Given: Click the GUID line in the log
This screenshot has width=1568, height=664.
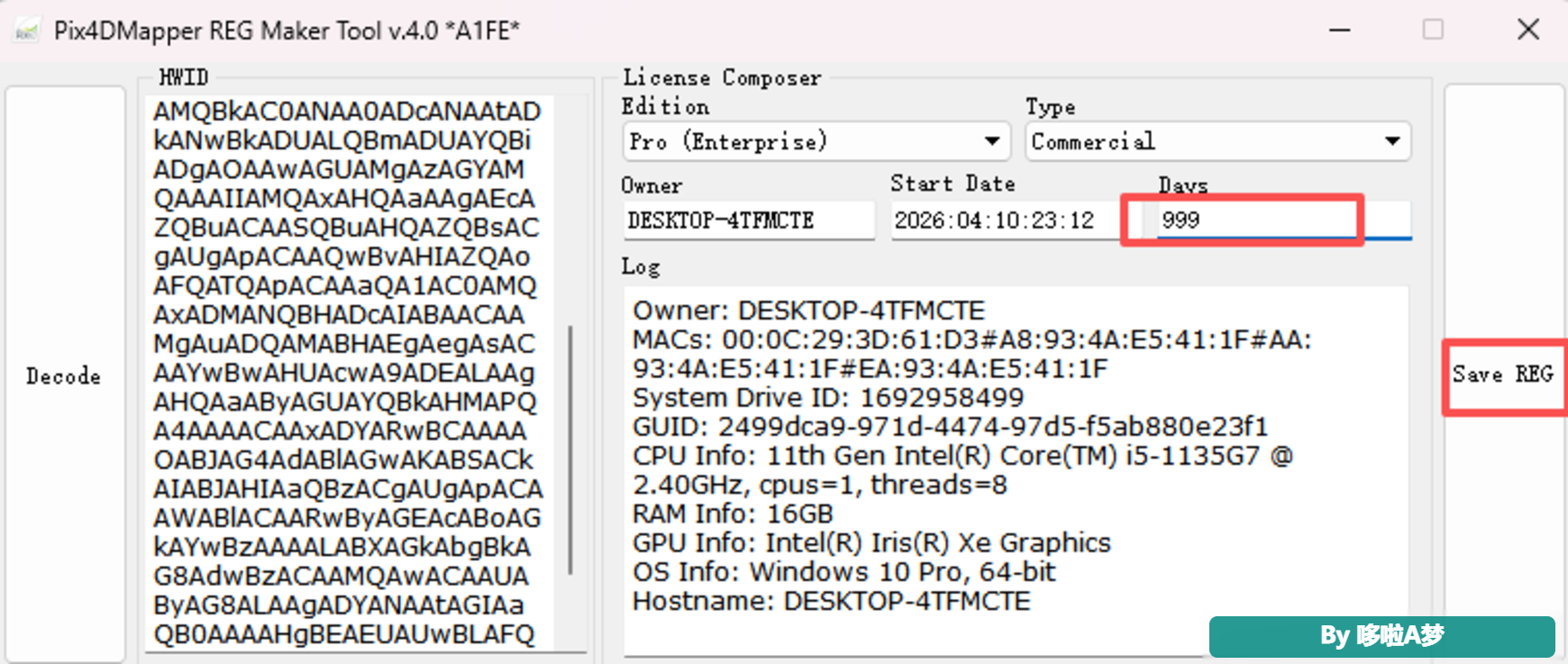Looking at the screenshot, I should (x=951, y=426).
